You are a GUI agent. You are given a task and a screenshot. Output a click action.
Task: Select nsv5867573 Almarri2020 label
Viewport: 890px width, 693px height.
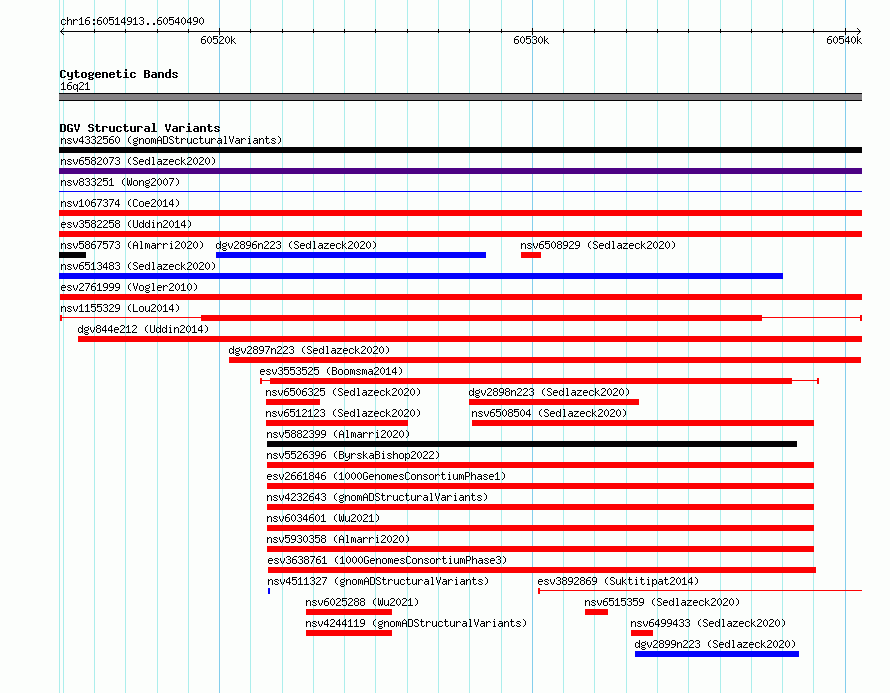132,245
